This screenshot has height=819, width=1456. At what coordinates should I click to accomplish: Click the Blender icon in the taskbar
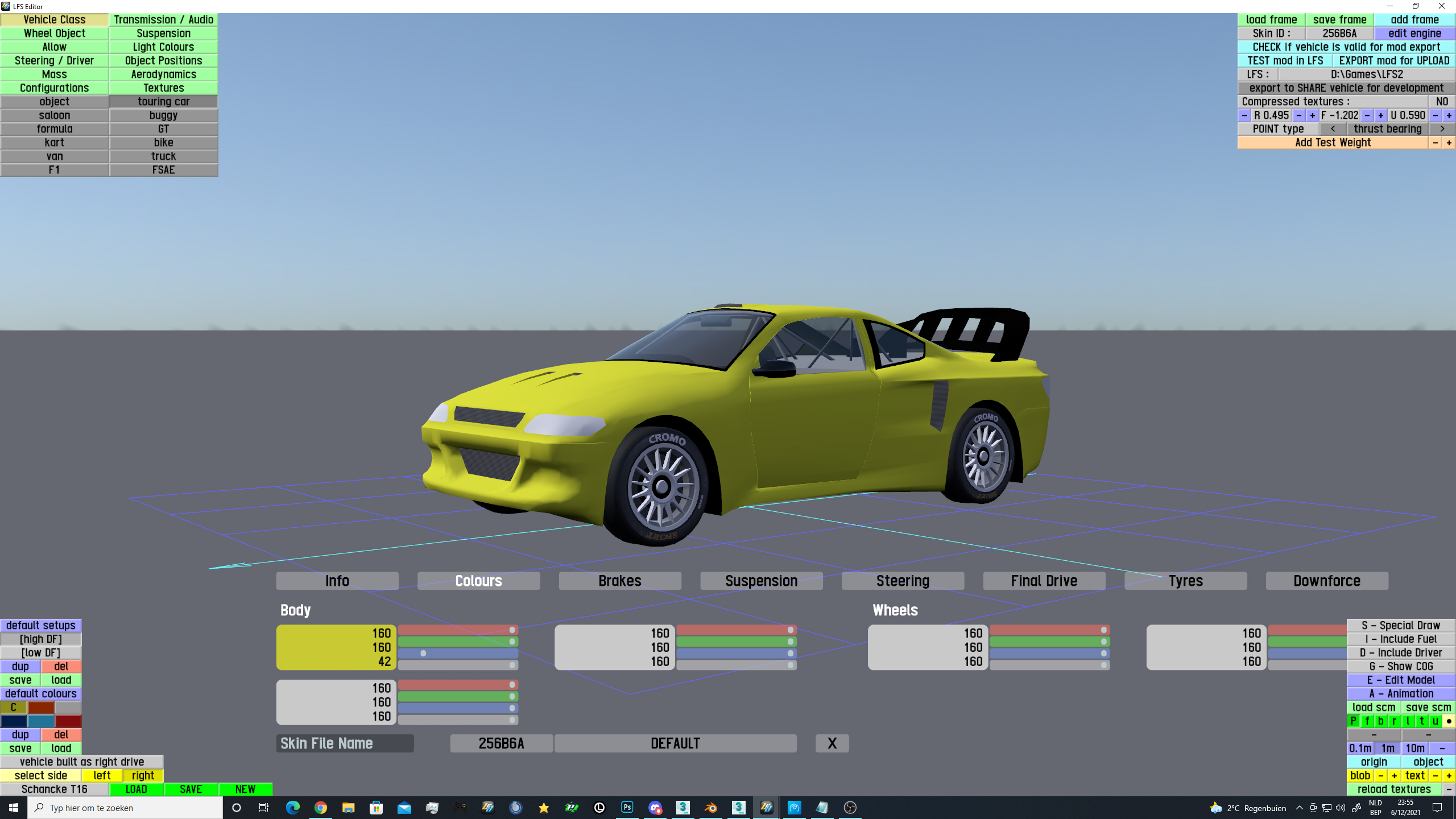(710, 808)
